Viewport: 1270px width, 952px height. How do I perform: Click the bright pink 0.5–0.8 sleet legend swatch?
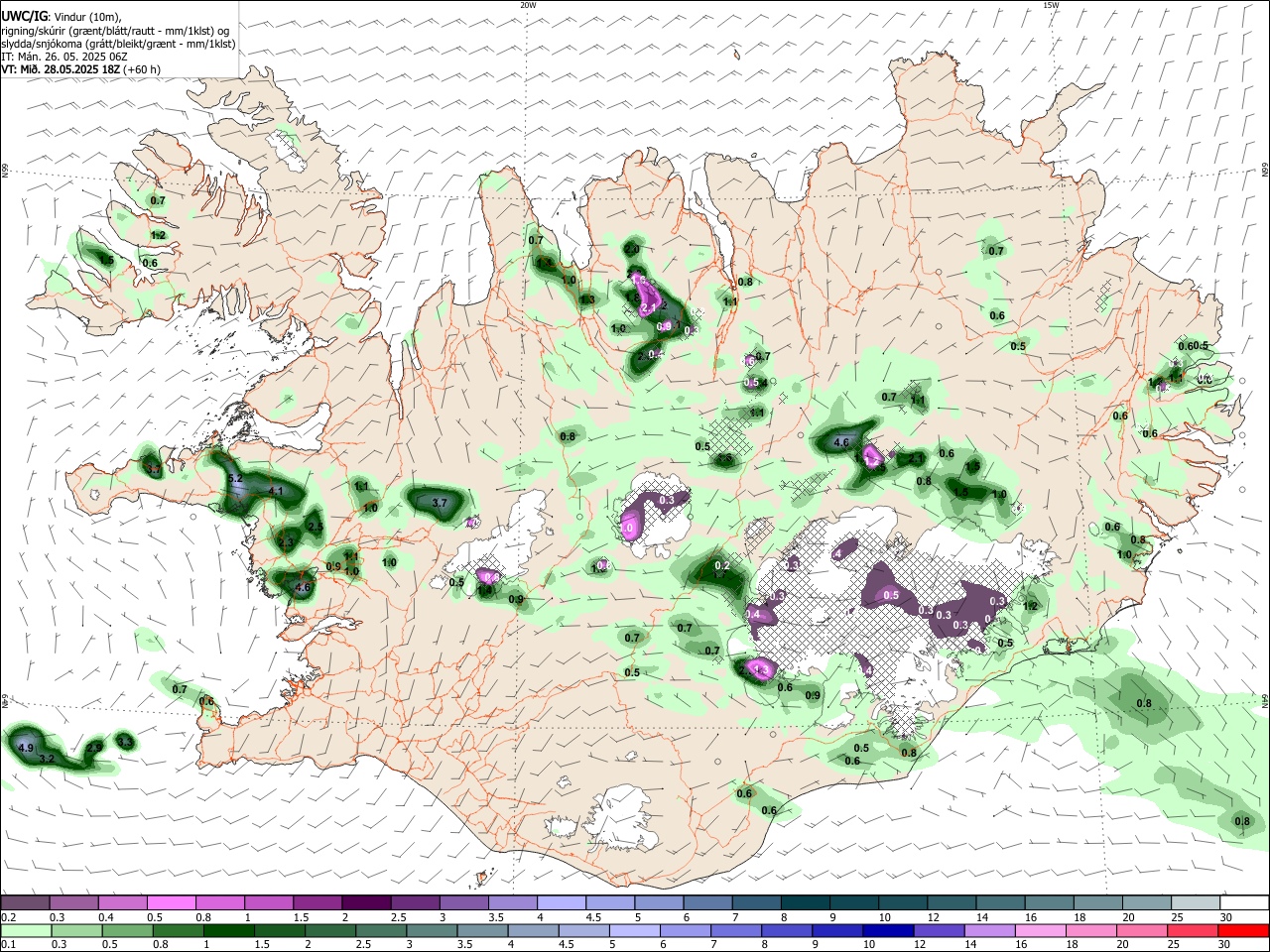click(x=171, y=902)
